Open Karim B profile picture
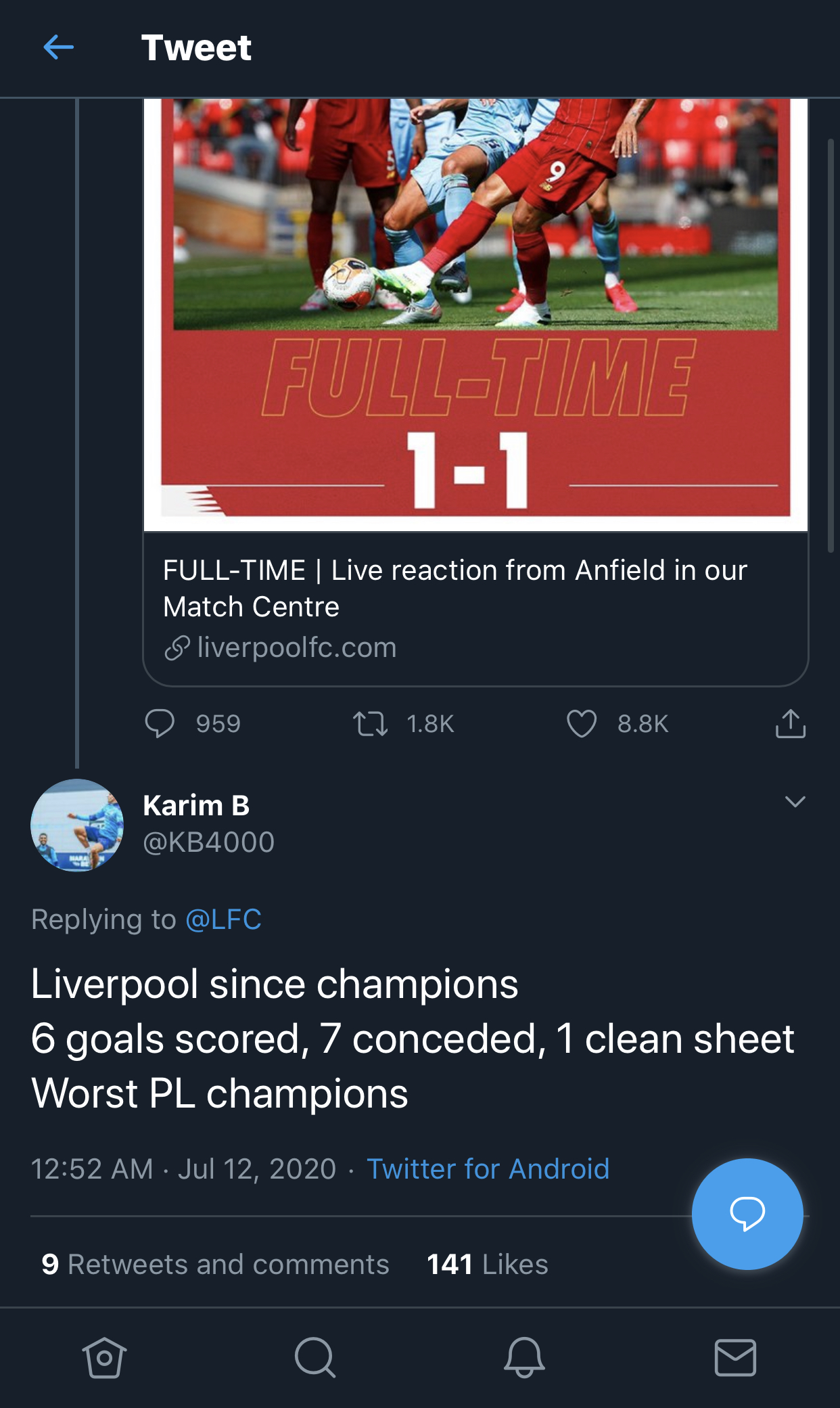The height and width of the screenshot is (1408, 840). pyautogui.click(x=77, y=825)
